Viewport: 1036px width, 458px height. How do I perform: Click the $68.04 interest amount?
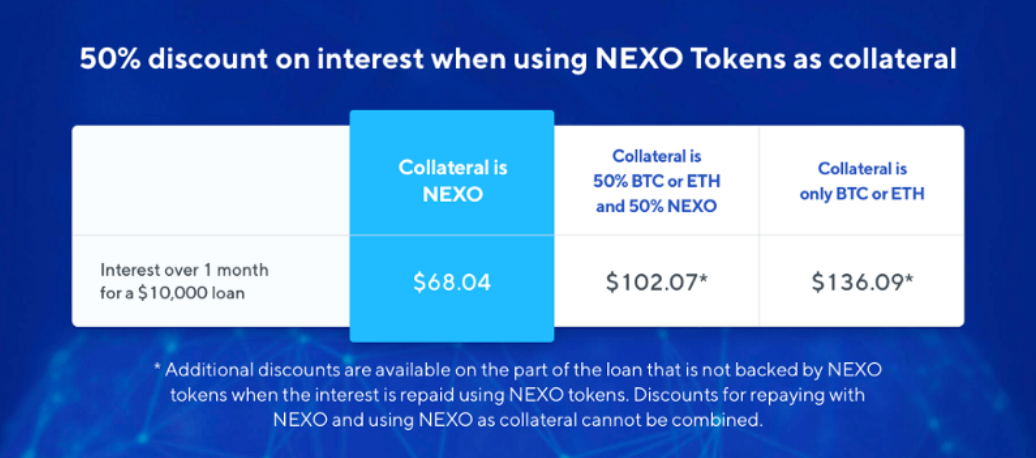pos(452,282)
